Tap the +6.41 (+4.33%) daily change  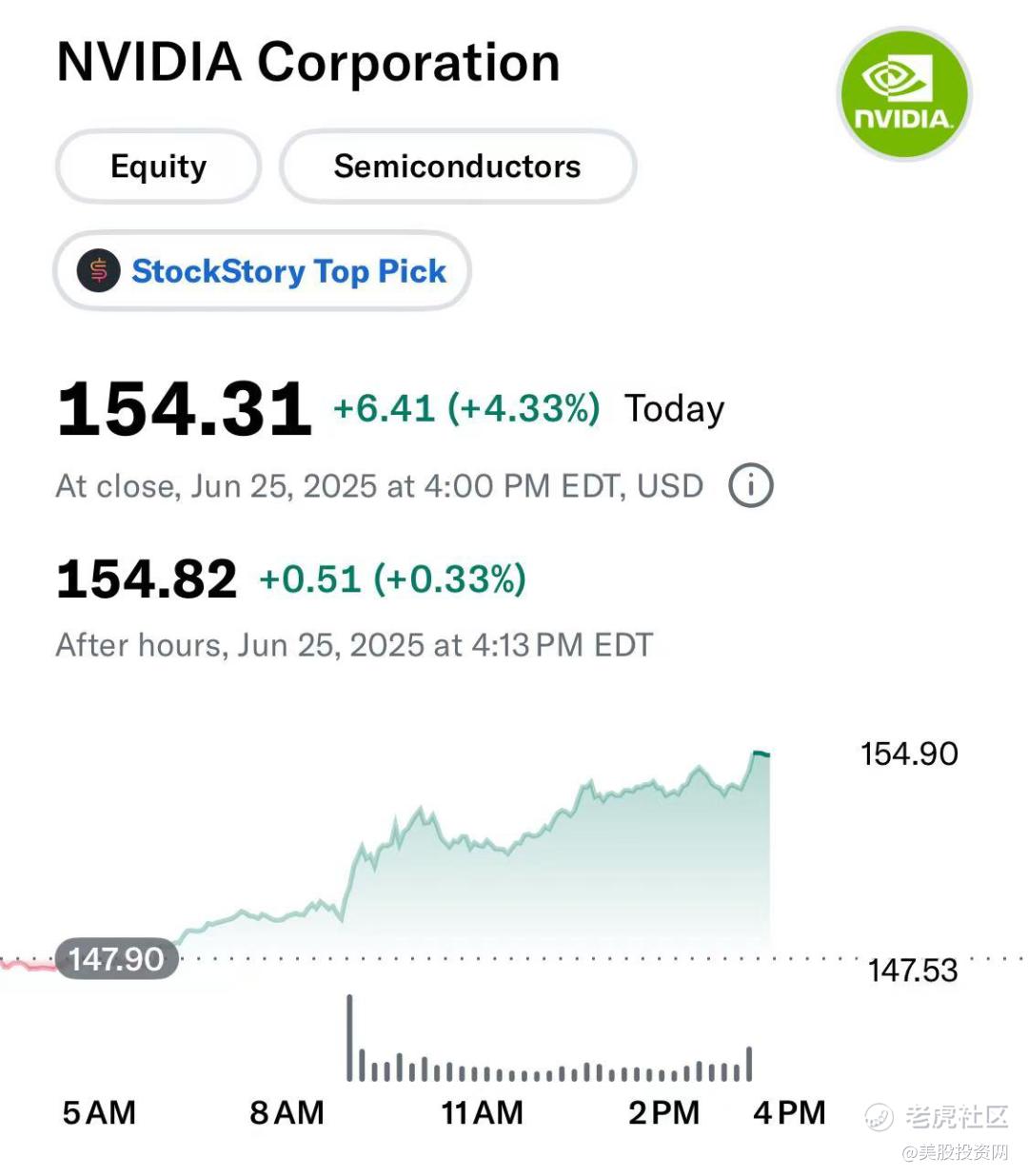(466, 408)
